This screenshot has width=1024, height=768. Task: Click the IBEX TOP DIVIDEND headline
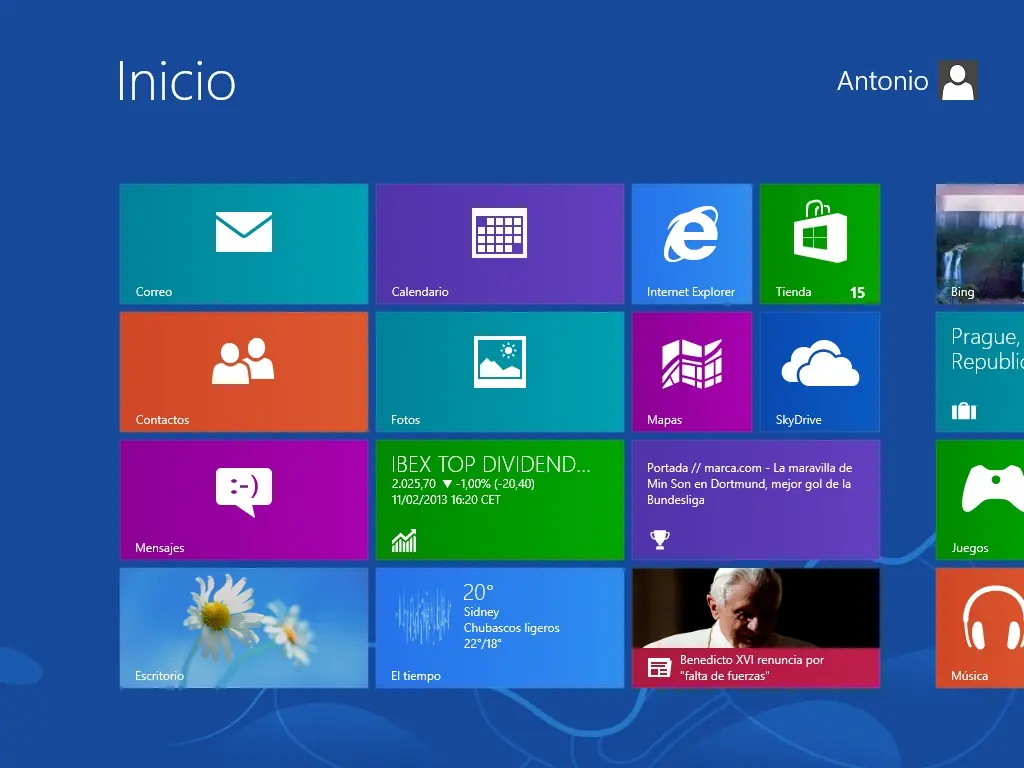click(490, 464)
